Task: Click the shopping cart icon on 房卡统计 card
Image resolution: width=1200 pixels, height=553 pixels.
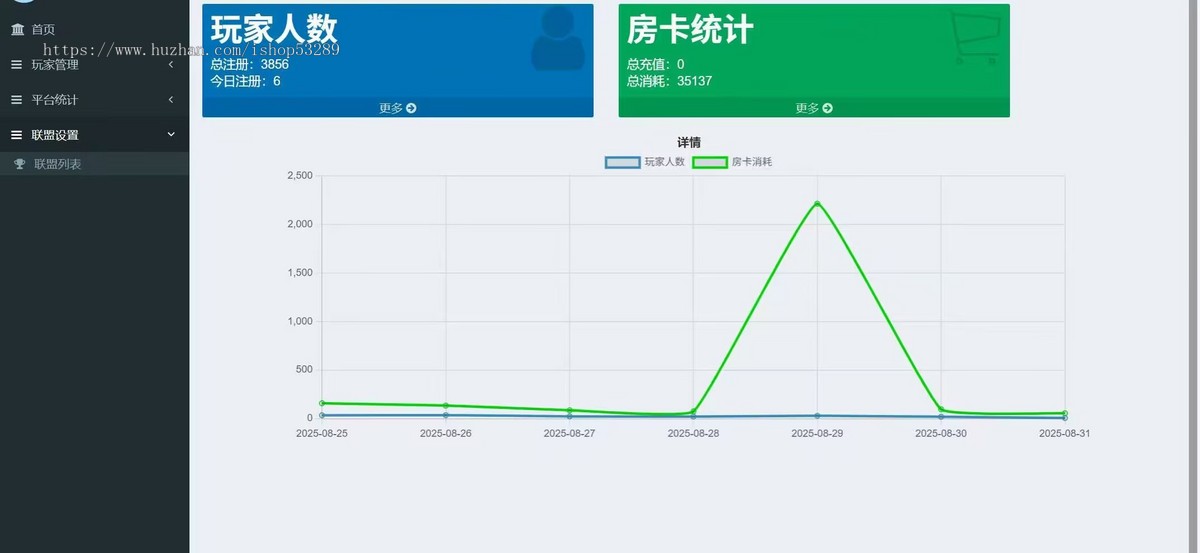Action: [974, 39]
